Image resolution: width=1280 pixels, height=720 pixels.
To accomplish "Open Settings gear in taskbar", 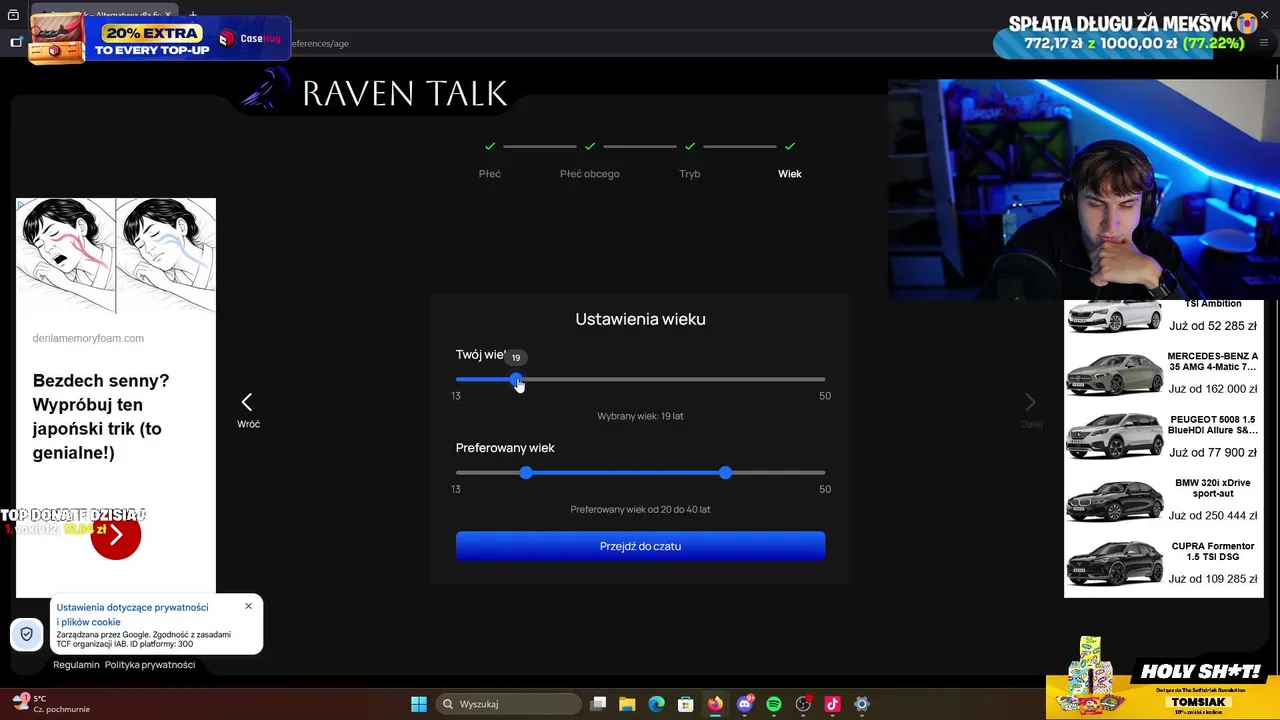I will click(x=862, y=704).
